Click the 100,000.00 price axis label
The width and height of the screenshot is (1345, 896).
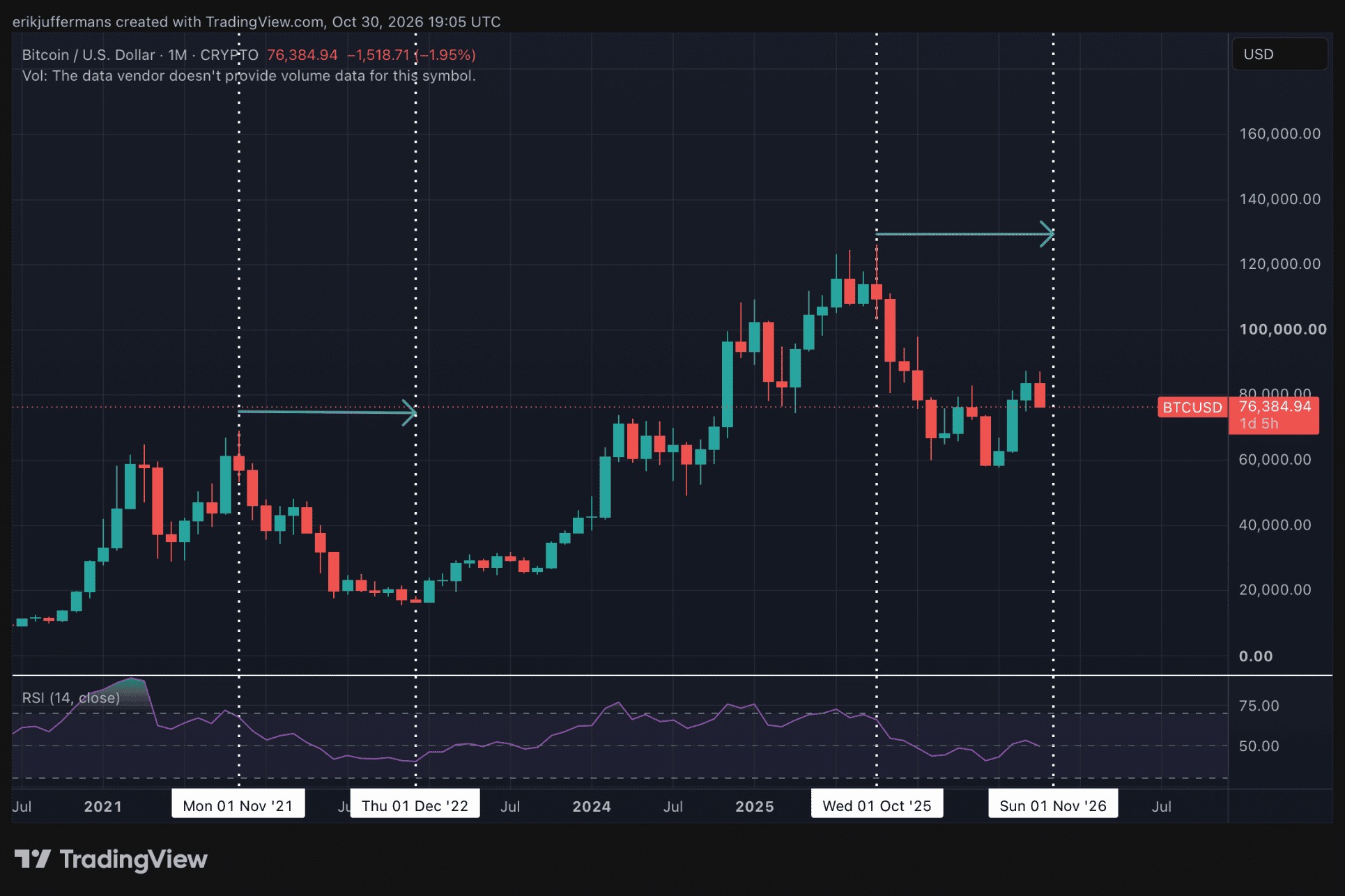1283,330
